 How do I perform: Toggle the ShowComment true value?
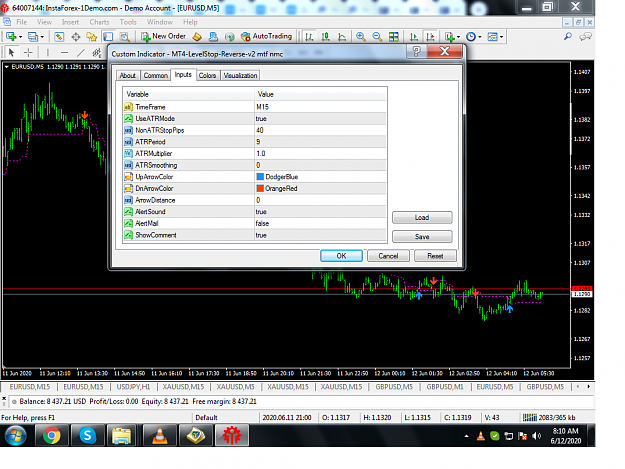coord(320,235)
